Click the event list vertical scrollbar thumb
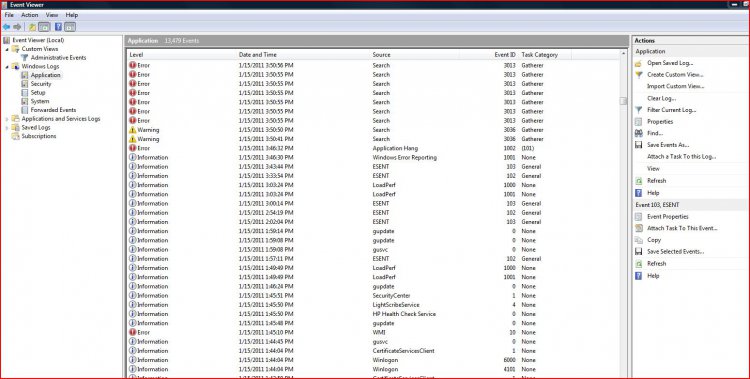 pos(623,100)
